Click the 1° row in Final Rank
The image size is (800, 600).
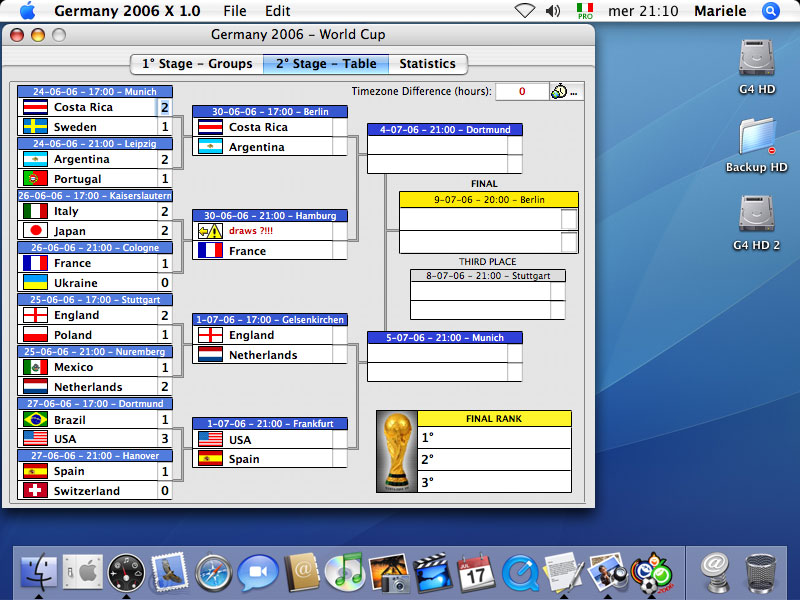coord(494,437)
